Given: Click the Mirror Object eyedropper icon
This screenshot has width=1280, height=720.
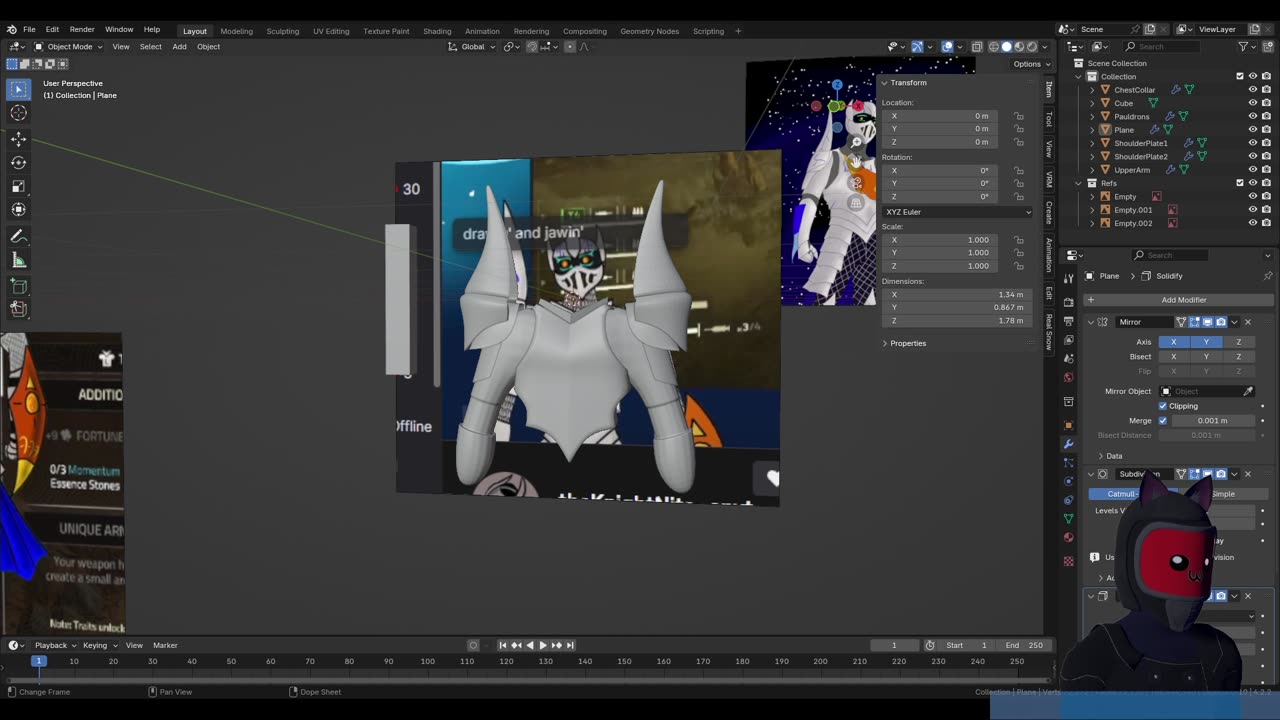Looking at the screenshot, I should [1248, 391].
